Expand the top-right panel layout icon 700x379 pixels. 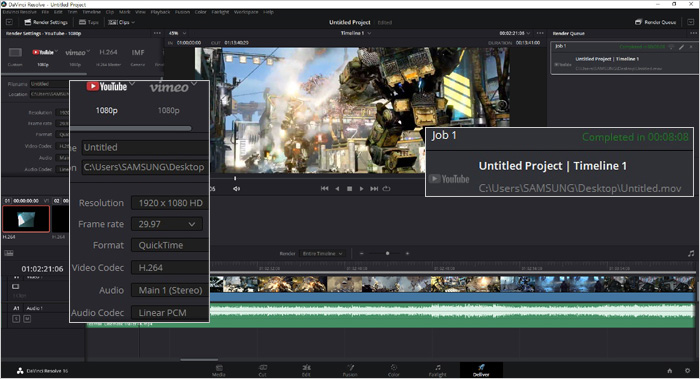tap(690, 22)
